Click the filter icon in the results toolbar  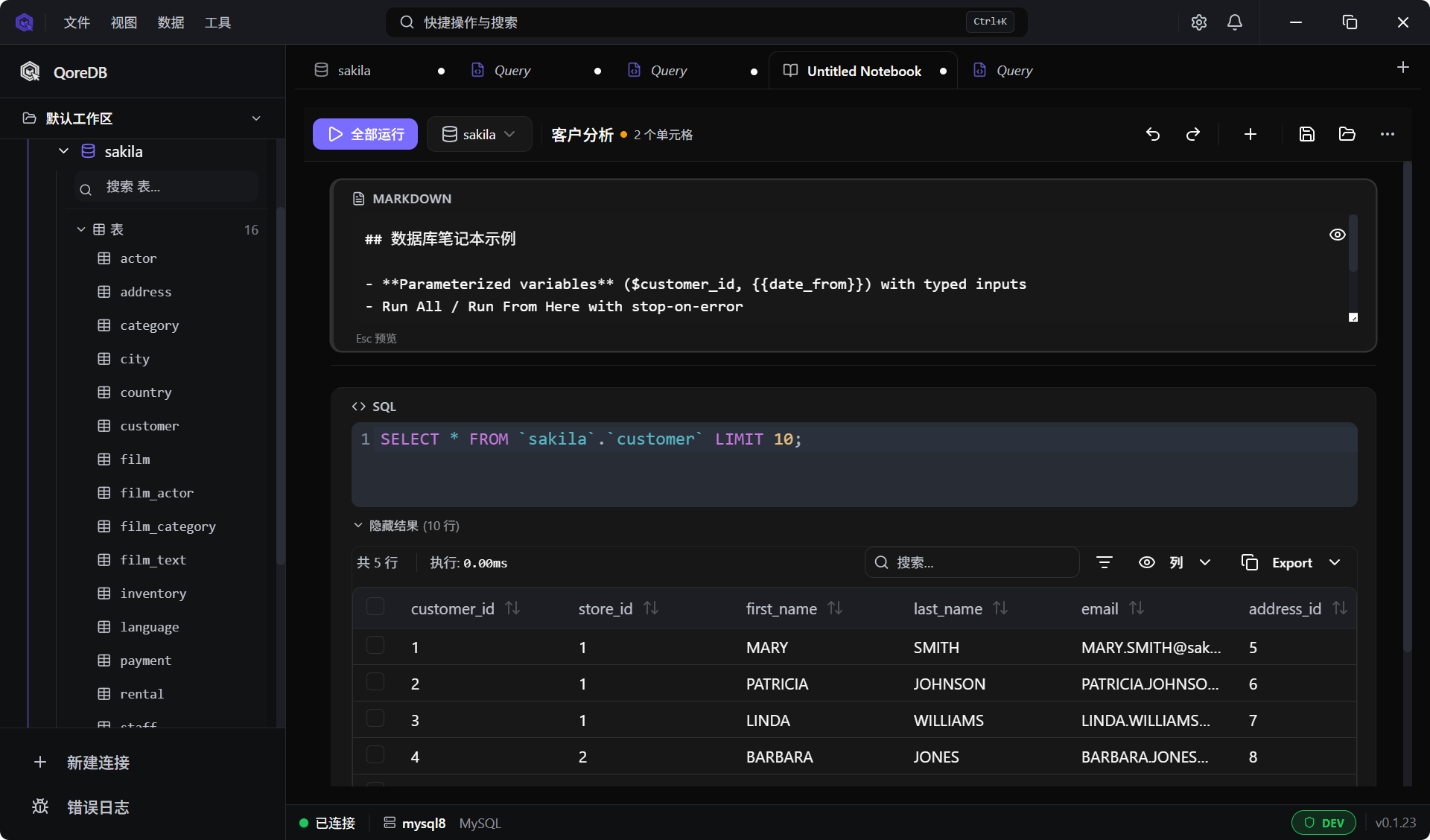click(1105, 562)
